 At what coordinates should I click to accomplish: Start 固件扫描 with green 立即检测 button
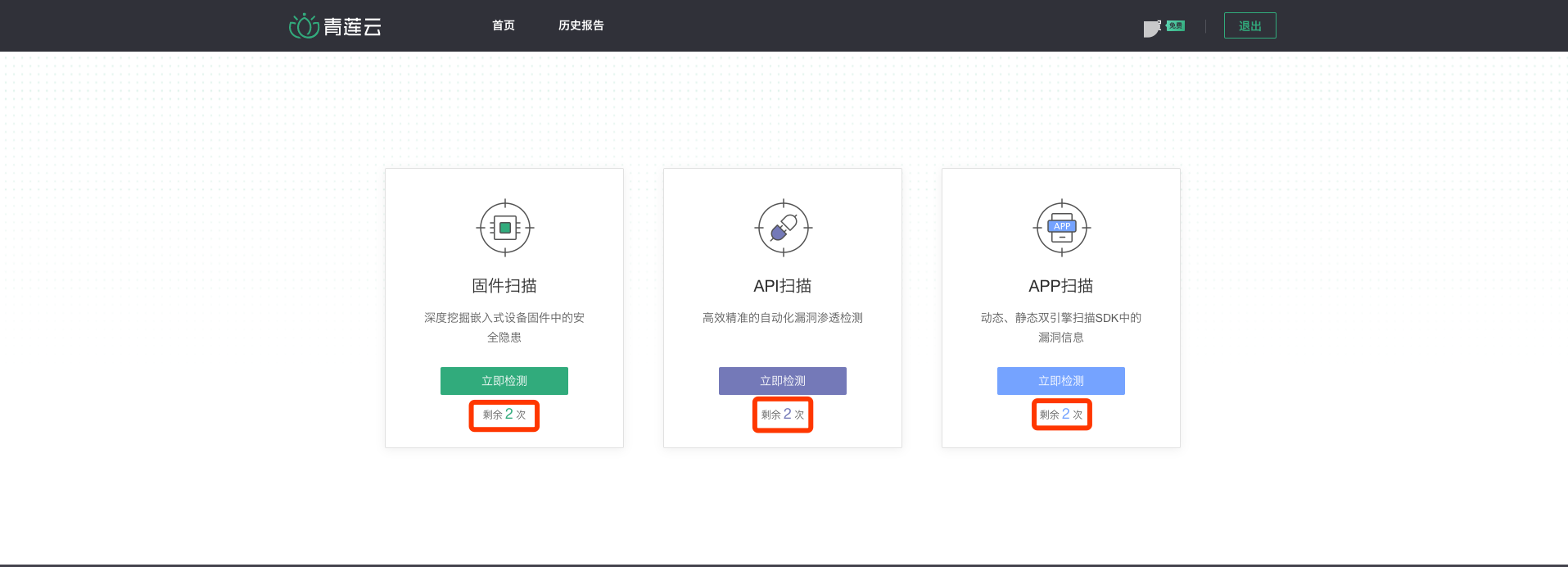(x=504, y=381)
